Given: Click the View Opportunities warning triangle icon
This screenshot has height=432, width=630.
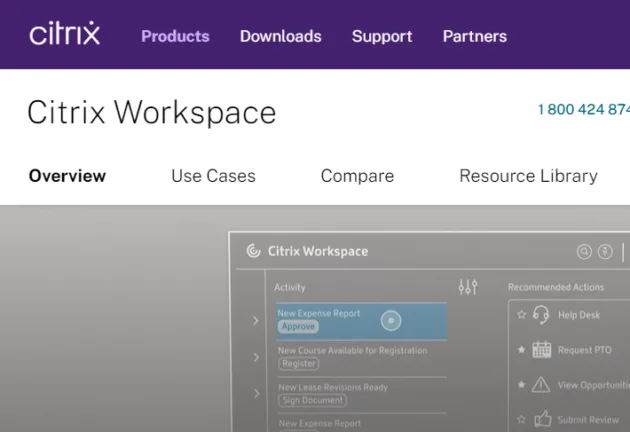Looking at the screenshot, I should (541, 385).
